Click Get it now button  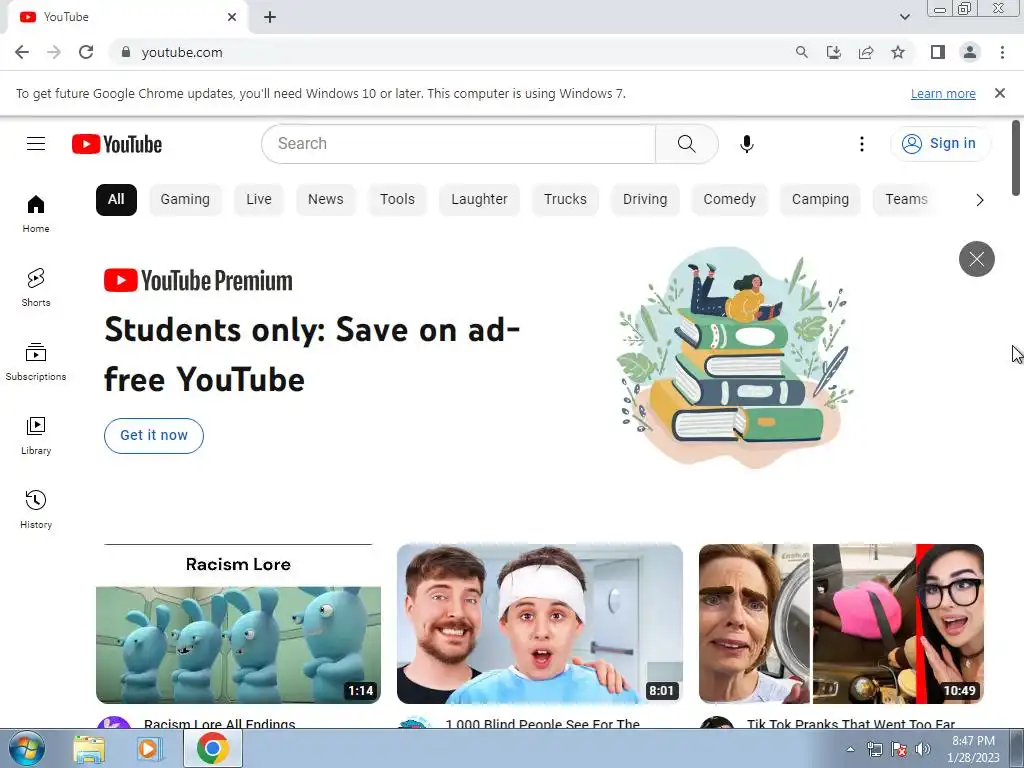[x=153, y=436]
